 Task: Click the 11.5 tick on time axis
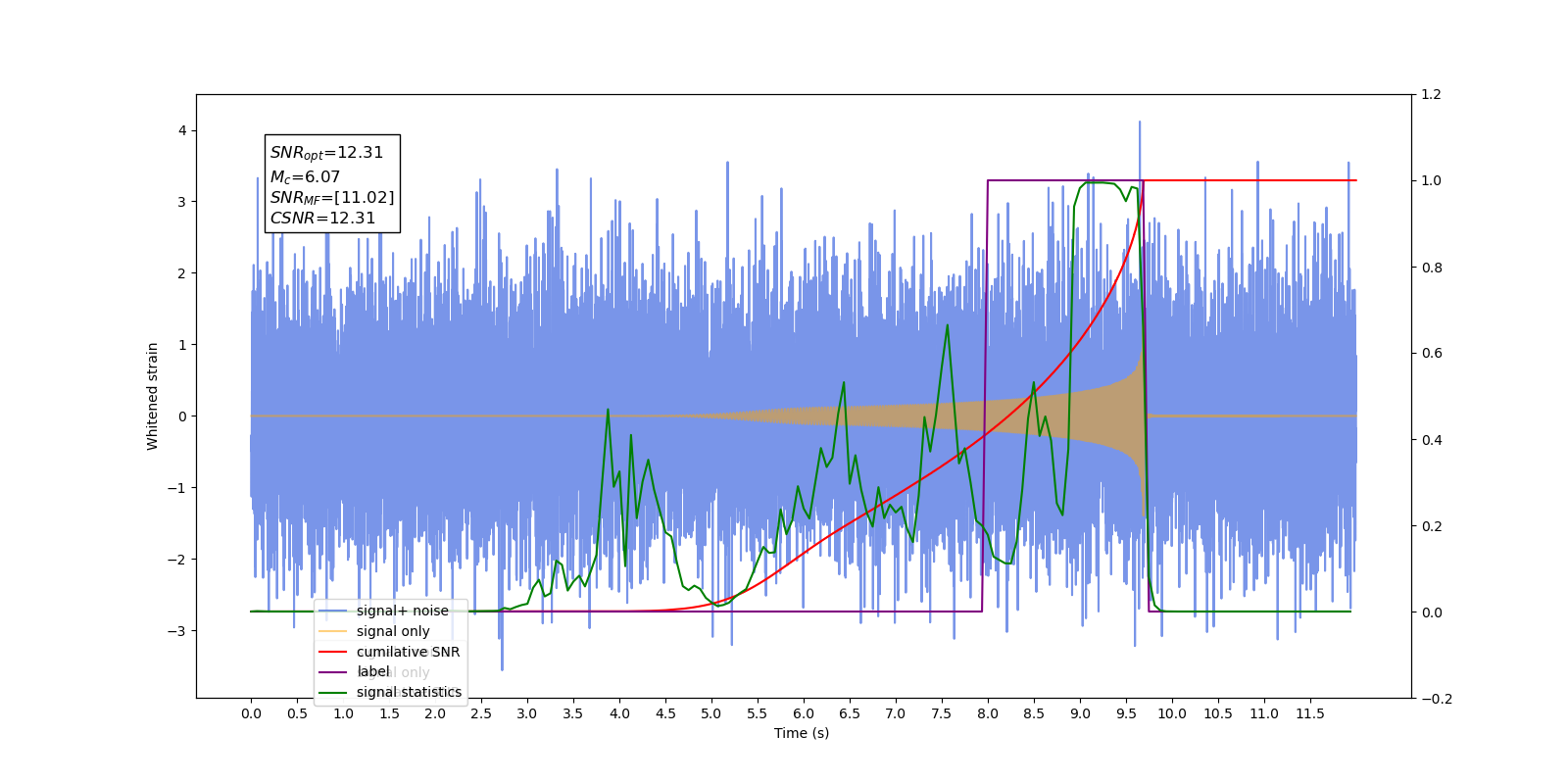tap(1310, 713)
